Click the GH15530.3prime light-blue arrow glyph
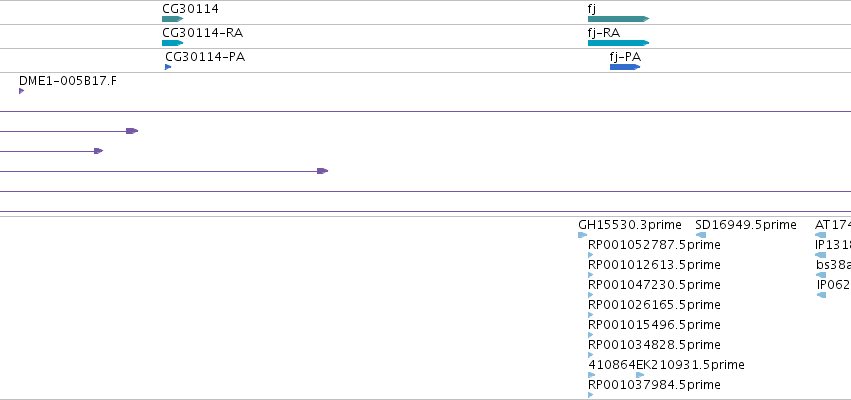Screen dimensions: 851x400 582,235
